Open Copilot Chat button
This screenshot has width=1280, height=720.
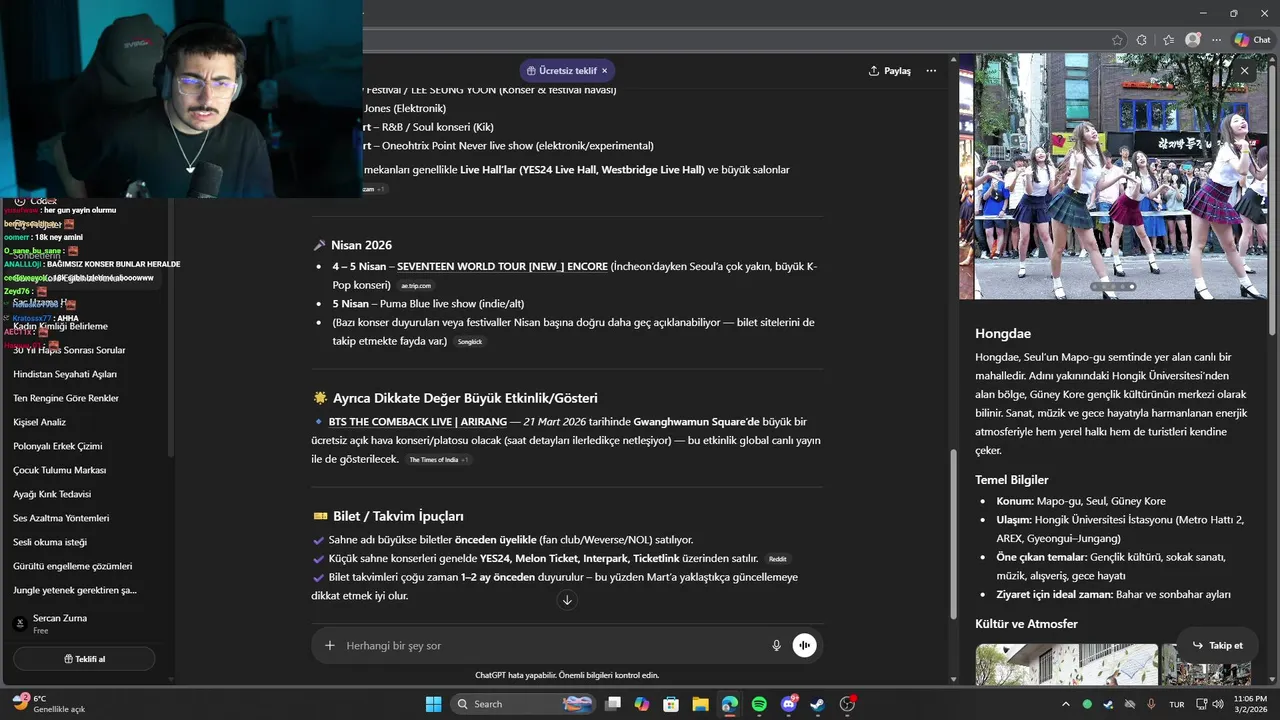[x=1252, y=40]
